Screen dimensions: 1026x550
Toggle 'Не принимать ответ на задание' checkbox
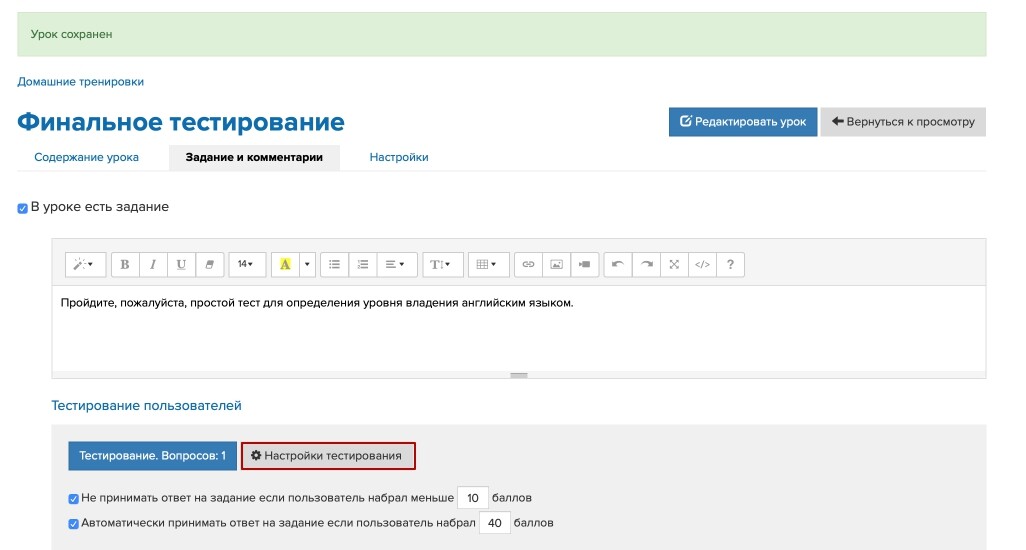(x=73, y=499)
